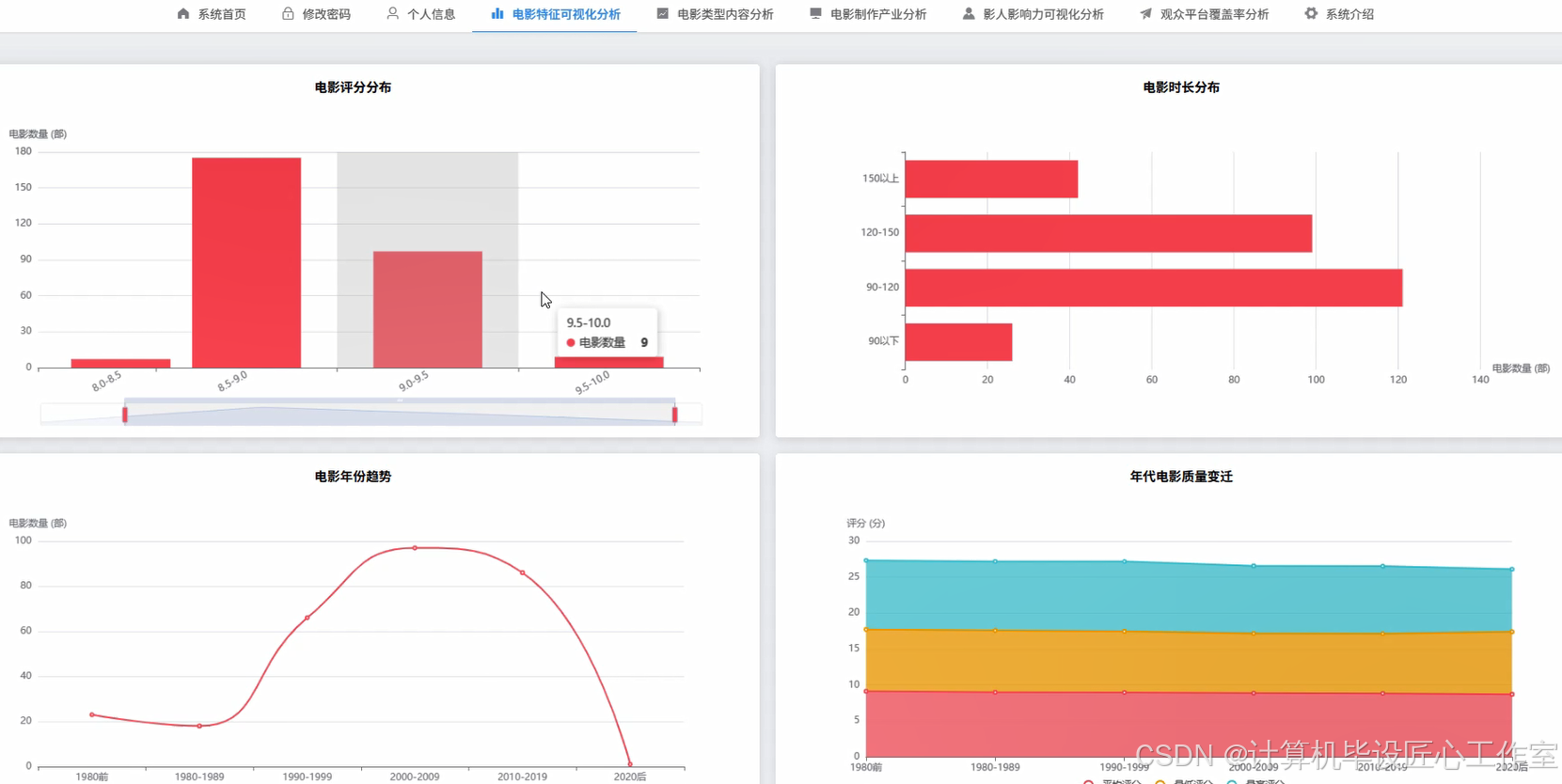
Task: Click the 120-150 y-axis label in duration chart
Action: click(880, 232)
